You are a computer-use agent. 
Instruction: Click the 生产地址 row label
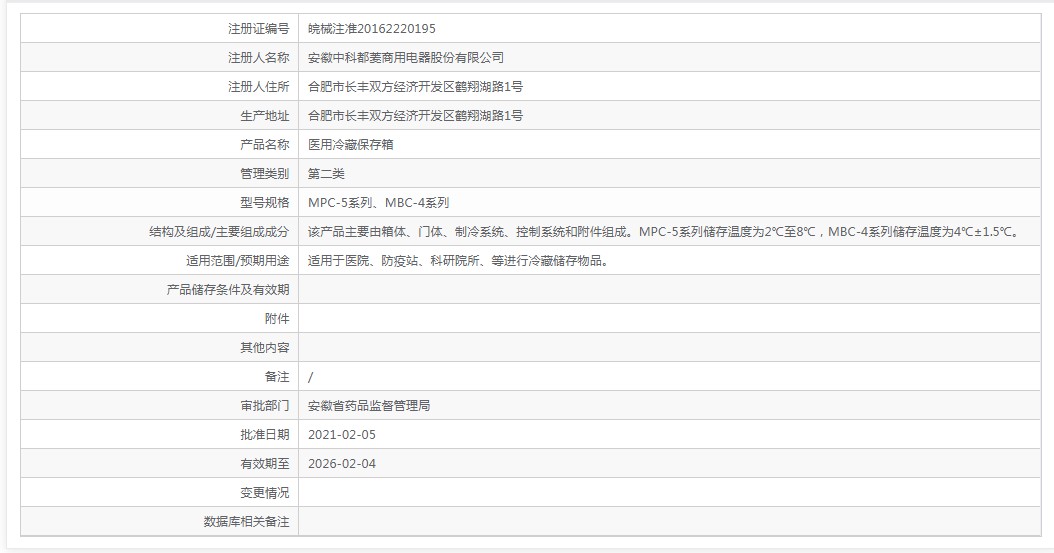coord(264,116)
